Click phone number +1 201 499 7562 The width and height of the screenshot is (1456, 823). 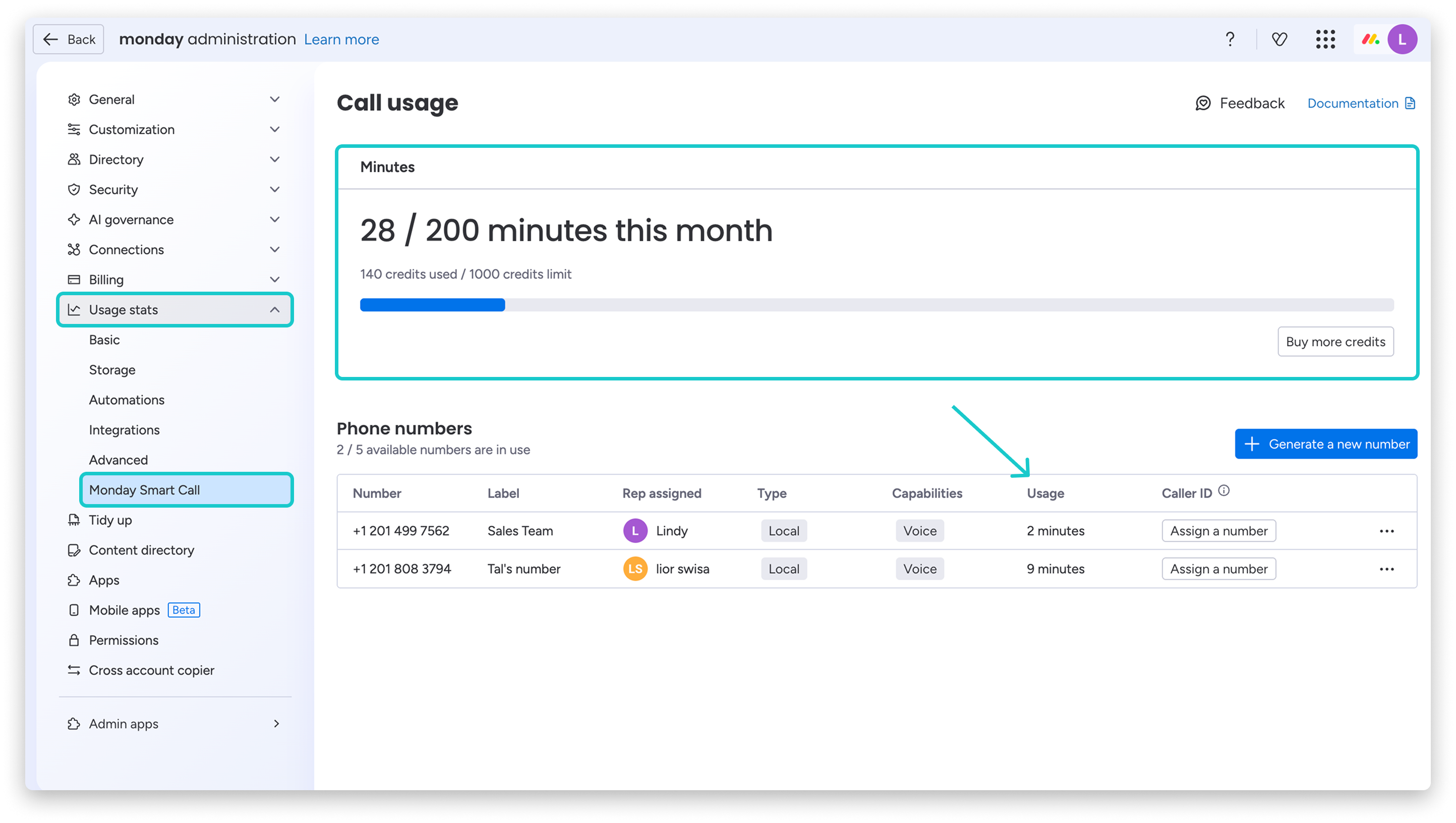click(401, 531)
